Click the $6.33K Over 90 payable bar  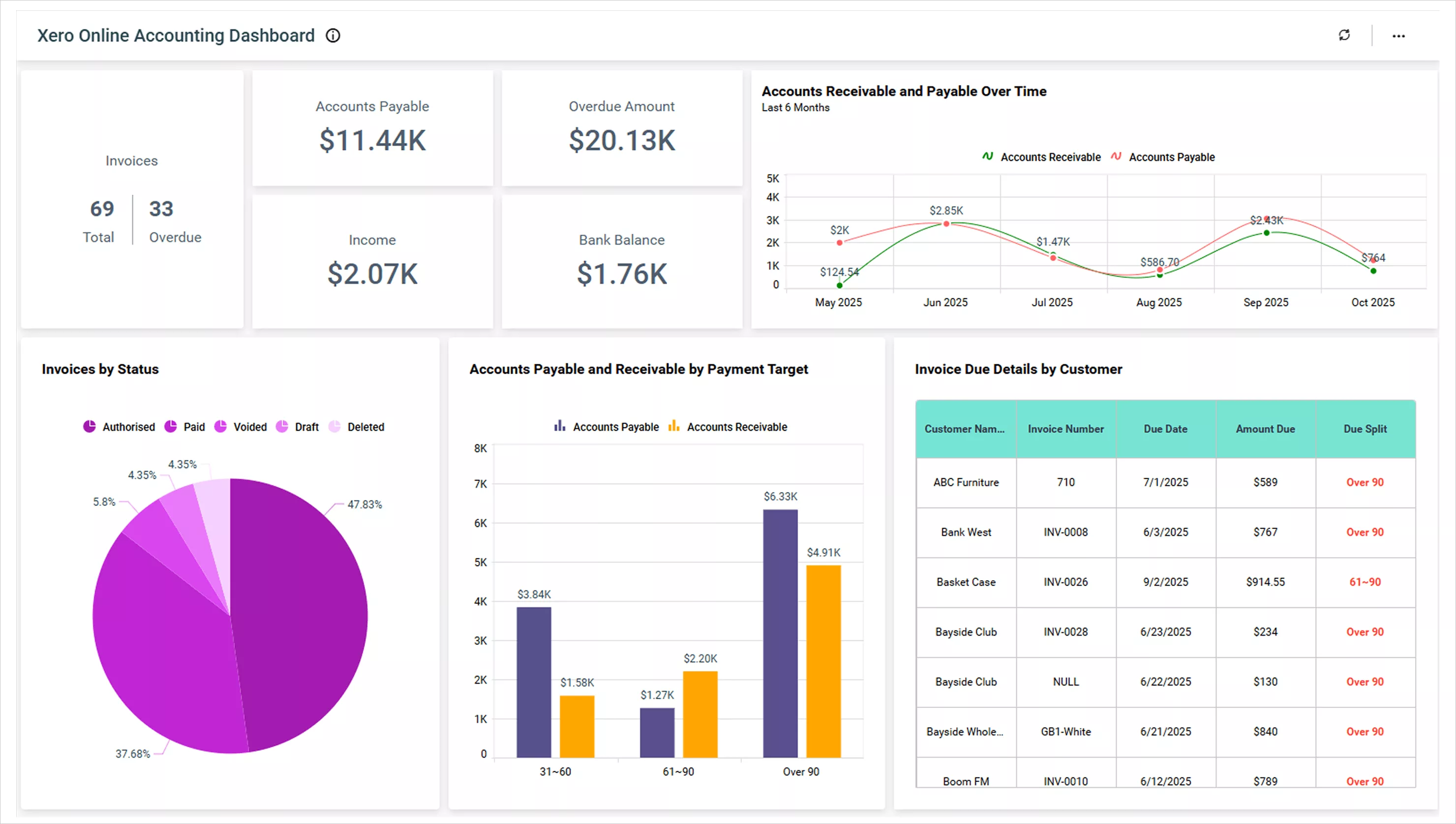tap(780, 633)
